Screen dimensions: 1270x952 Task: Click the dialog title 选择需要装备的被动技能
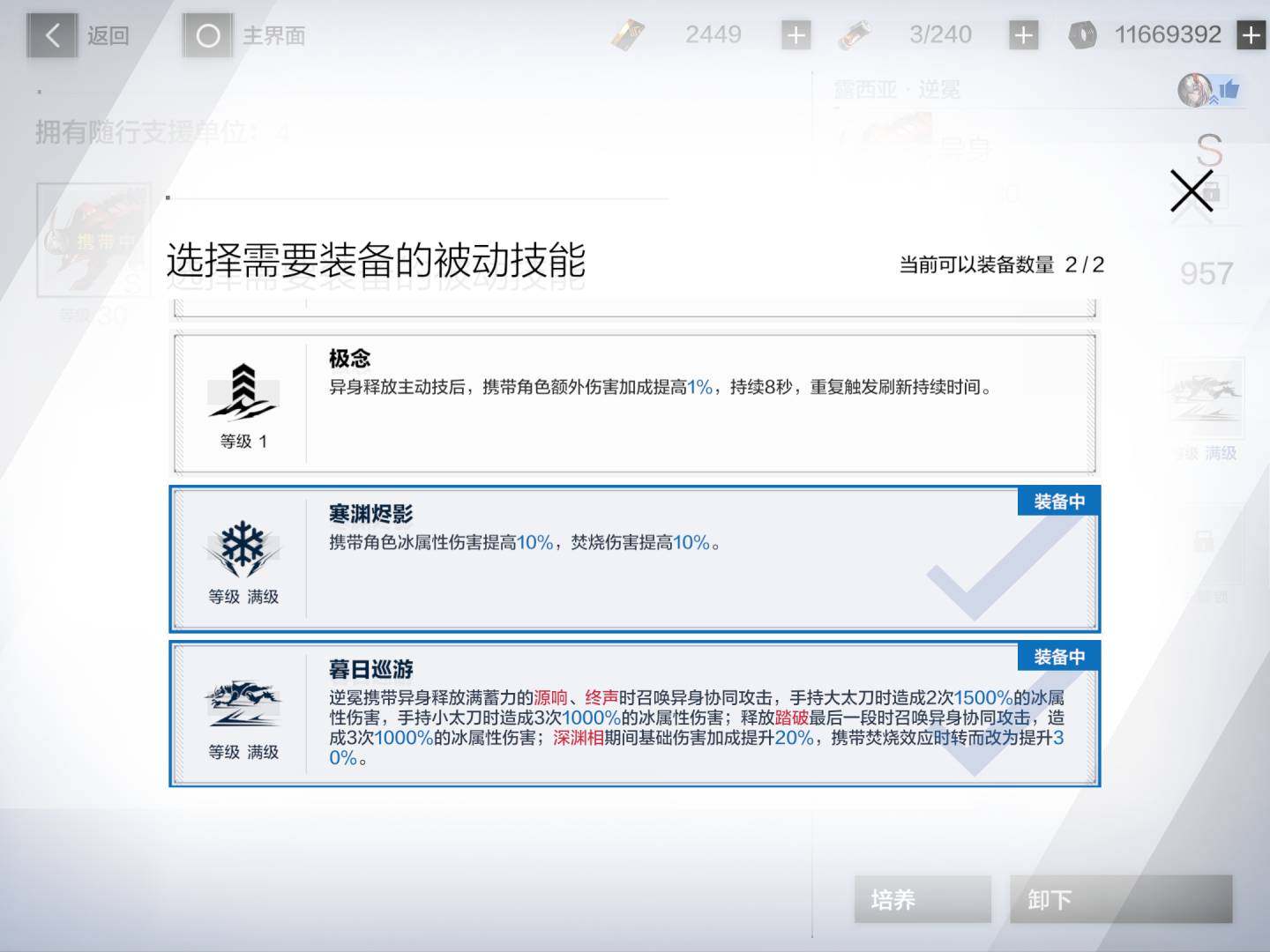coord(376,260)
